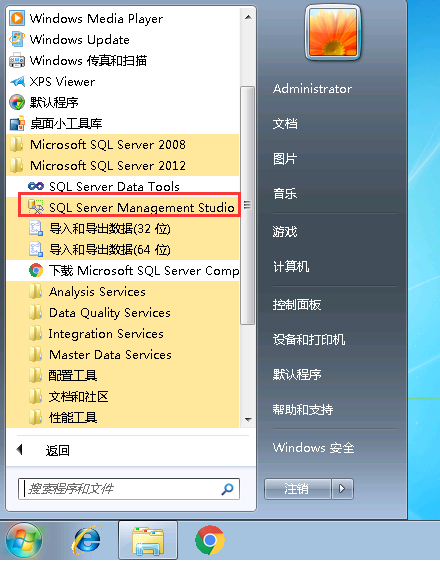
Task: Launch Windows Update icon
Action: pyautogui.click(x=17, y=39)
